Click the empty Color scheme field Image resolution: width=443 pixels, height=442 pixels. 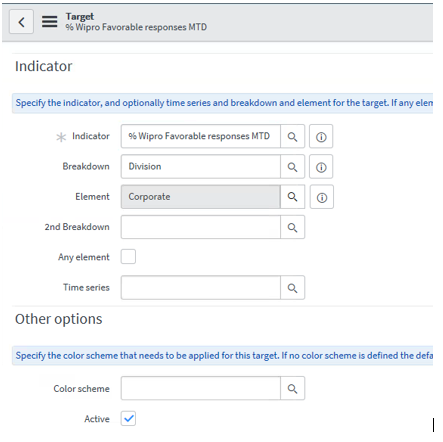click(x=201, y=388)
